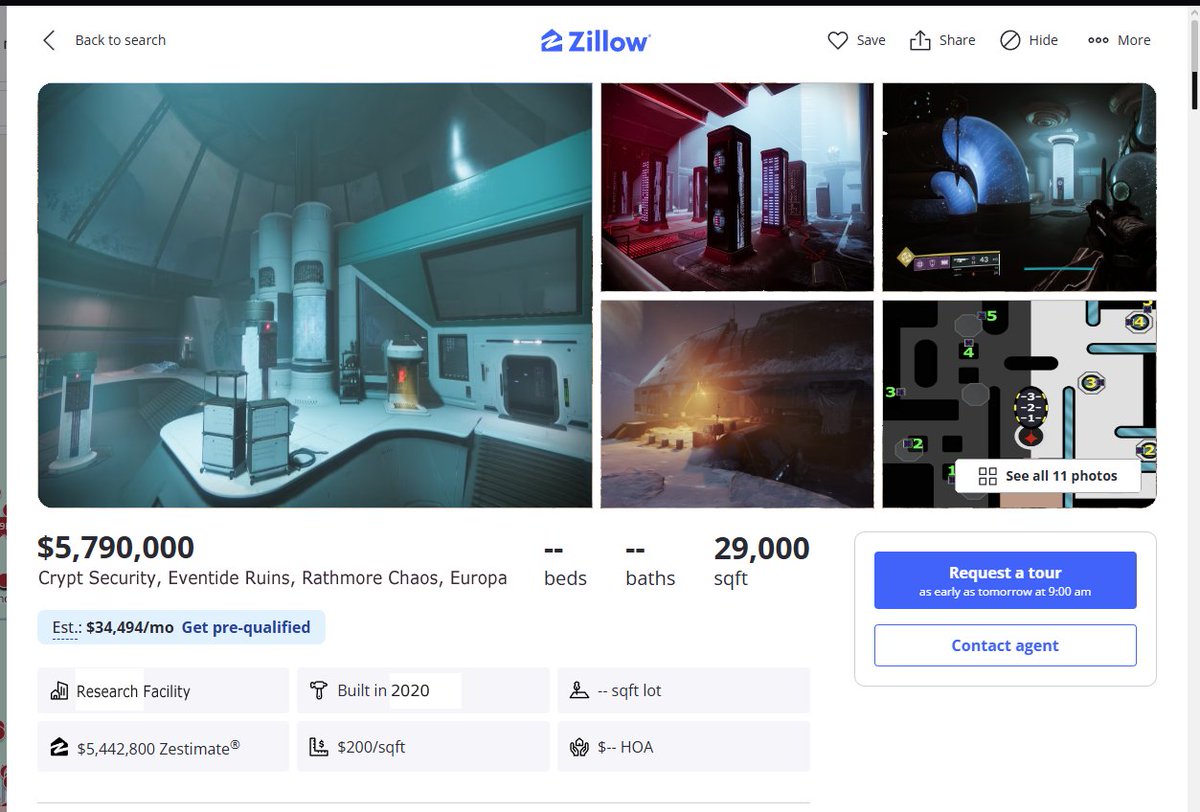The height and width of the screenshot is (812, 1200).
Task: Click the Research Facility building icon
Action: click(x=59, y=691)
